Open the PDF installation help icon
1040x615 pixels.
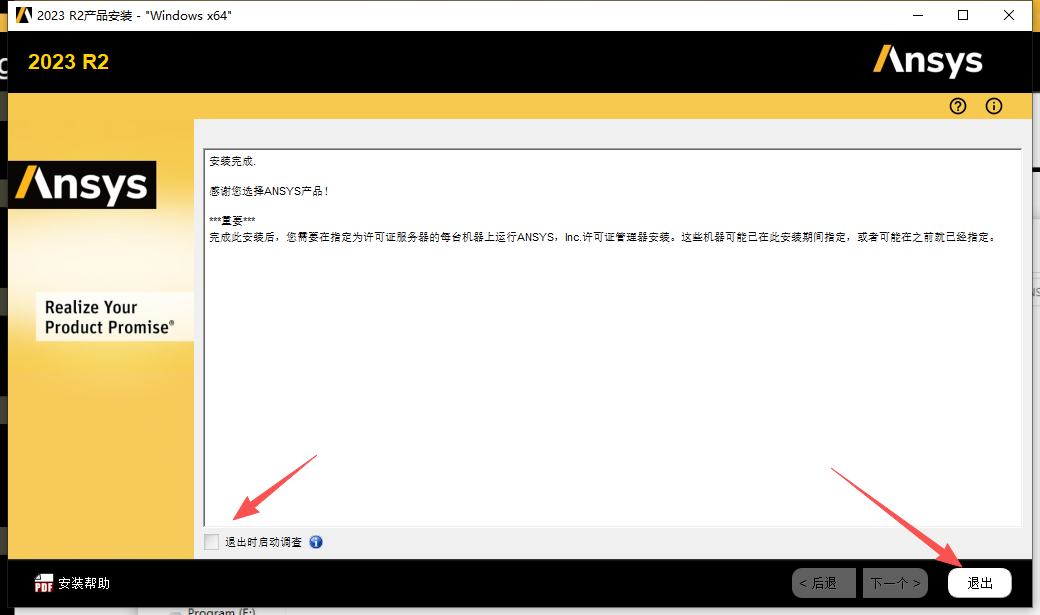point(44,583)
